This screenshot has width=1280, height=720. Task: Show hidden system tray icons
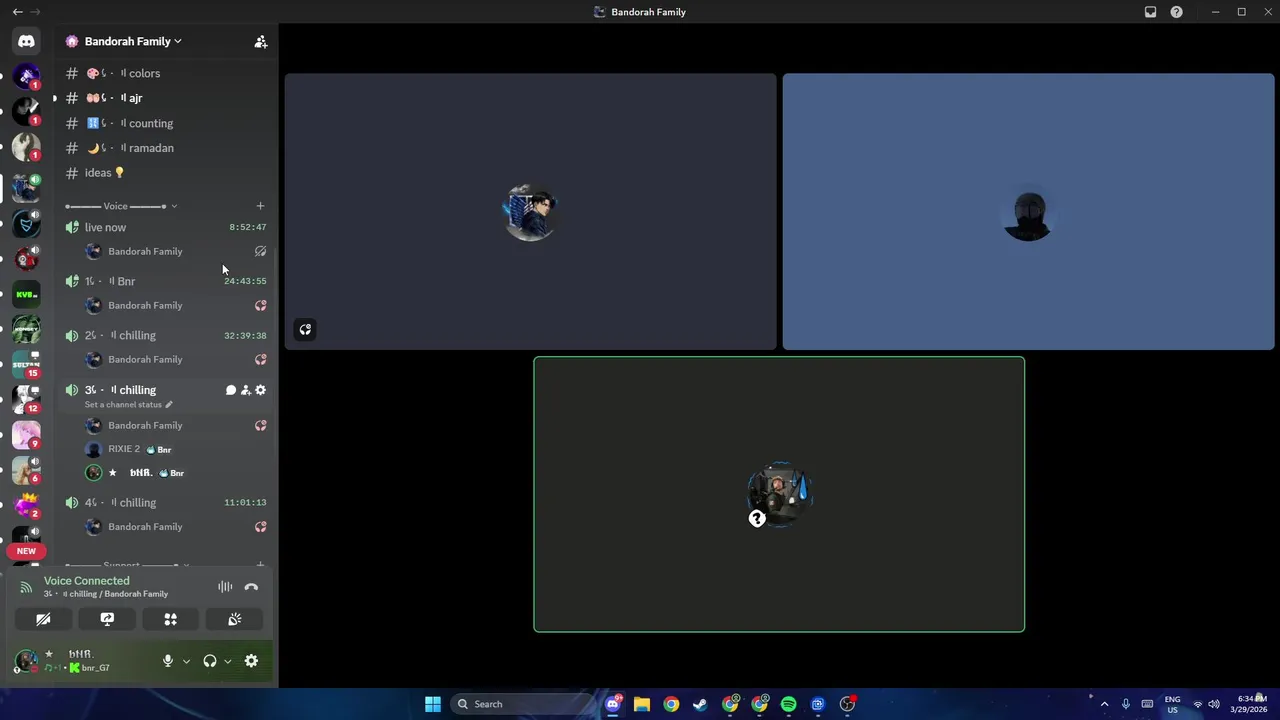(1104, 704)
